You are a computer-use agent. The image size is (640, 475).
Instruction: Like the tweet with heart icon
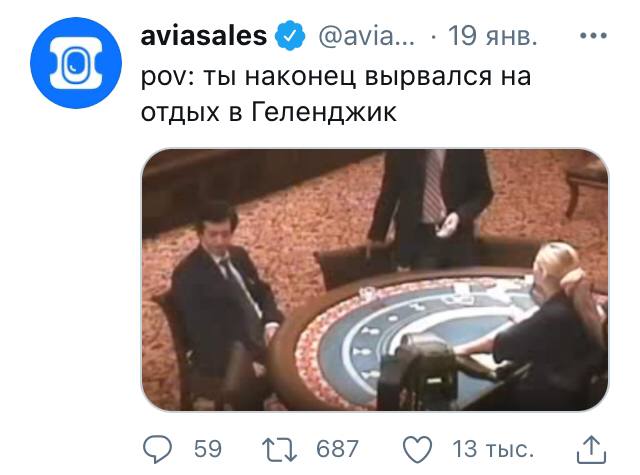tap(418, 449)
